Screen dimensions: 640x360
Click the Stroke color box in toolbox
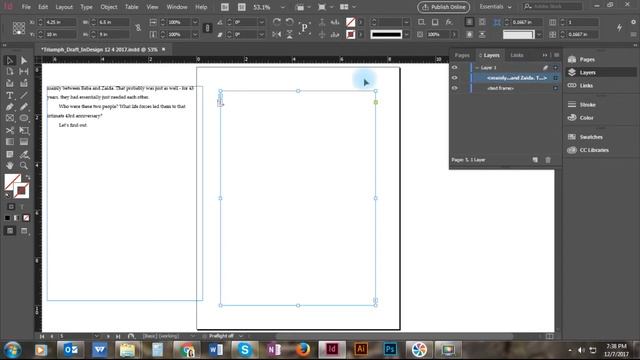pyautogui.click(x=22, y=191)
